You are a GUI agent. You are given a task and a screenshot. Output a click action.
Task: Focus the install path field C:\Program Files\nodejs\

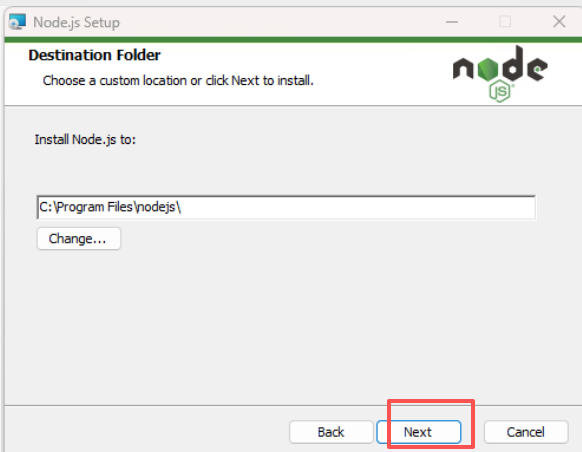tap(286, 207)
